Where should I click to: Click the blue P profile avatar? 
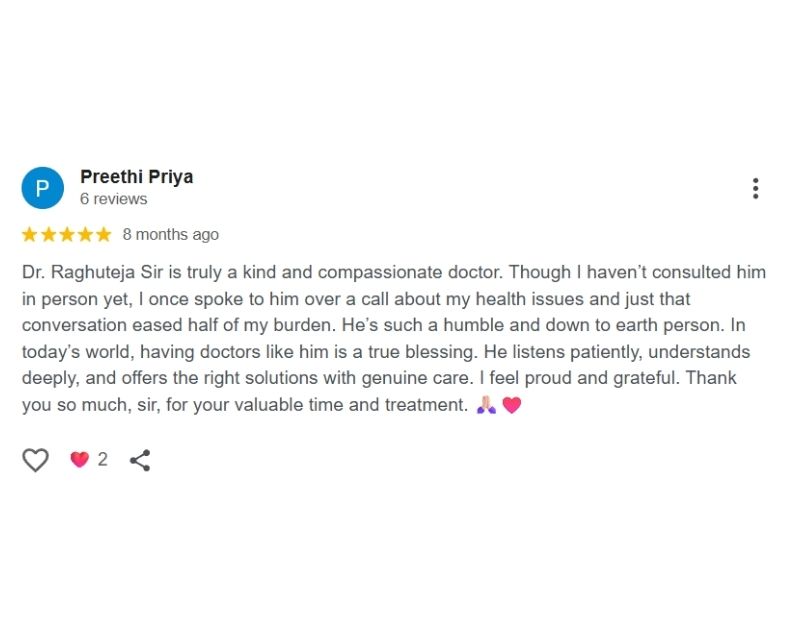tap(42, 188)
